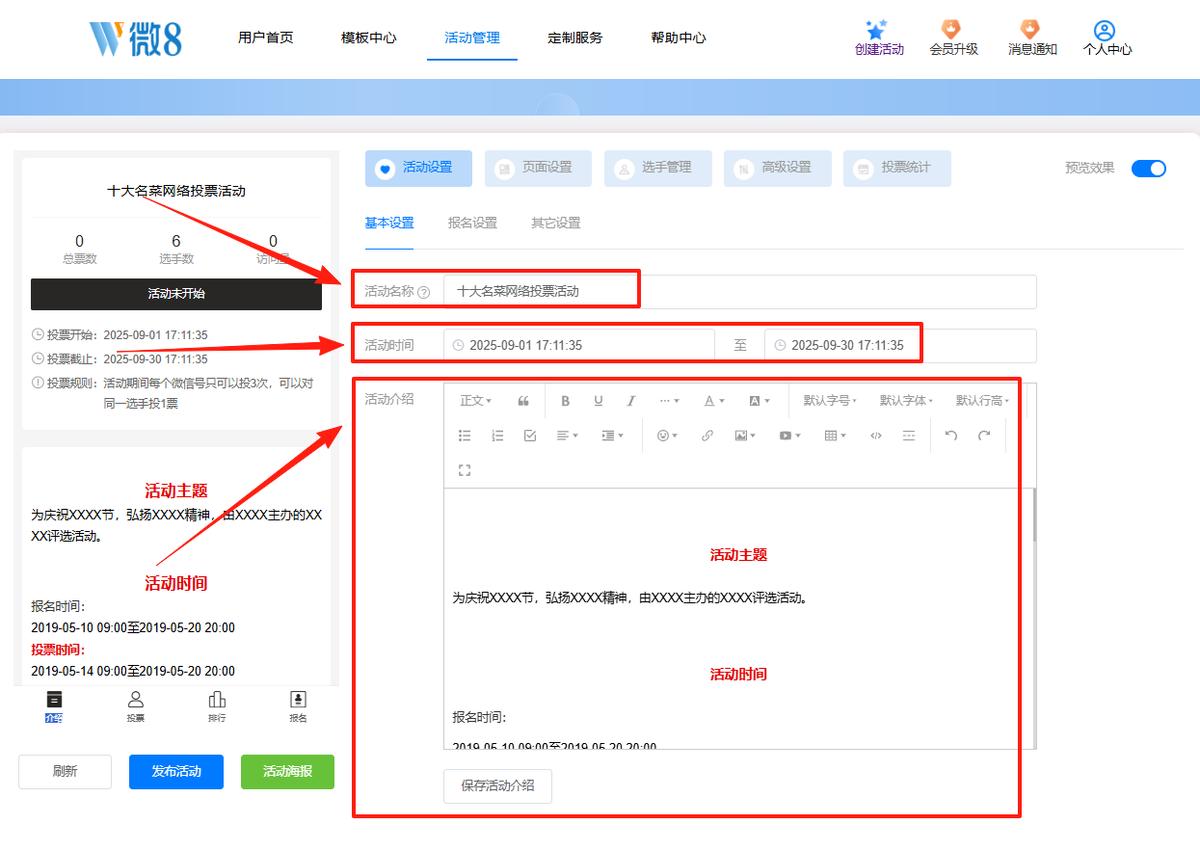The width and height of the screenshot is (1200, 848).
Task: Apply italic formatting in the editor
Action: click(631, 401)
